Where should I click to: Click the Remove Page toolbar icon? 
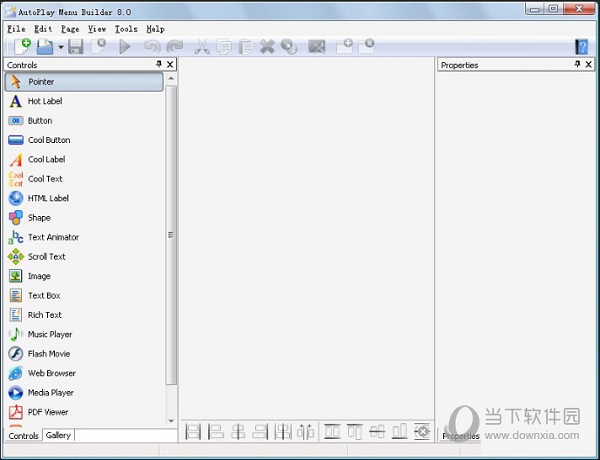[366, 47]
